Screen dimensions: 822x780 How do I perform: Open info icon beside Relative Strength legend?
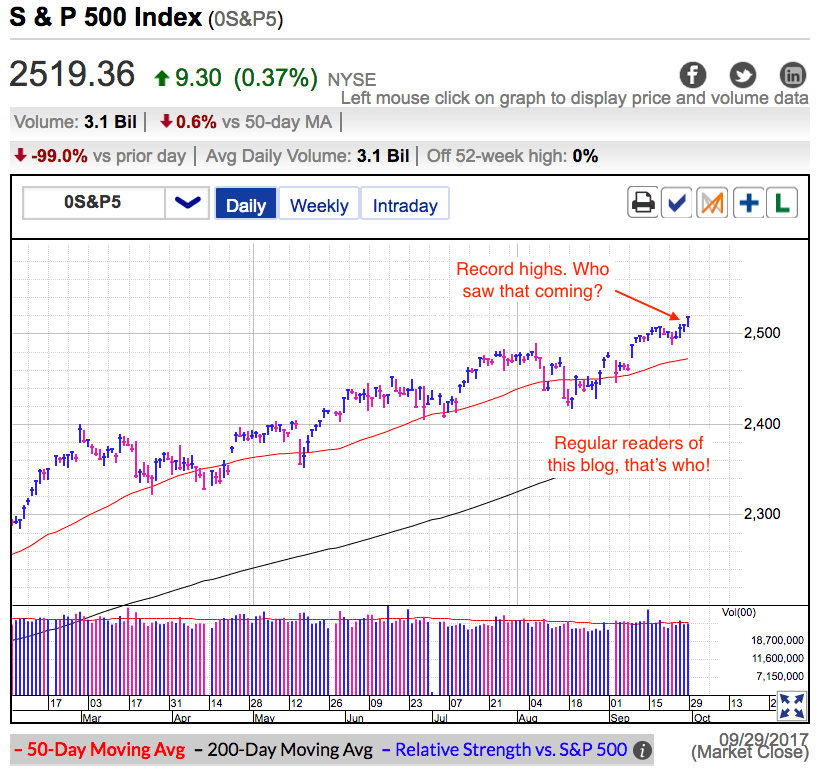tap(642, 751)
